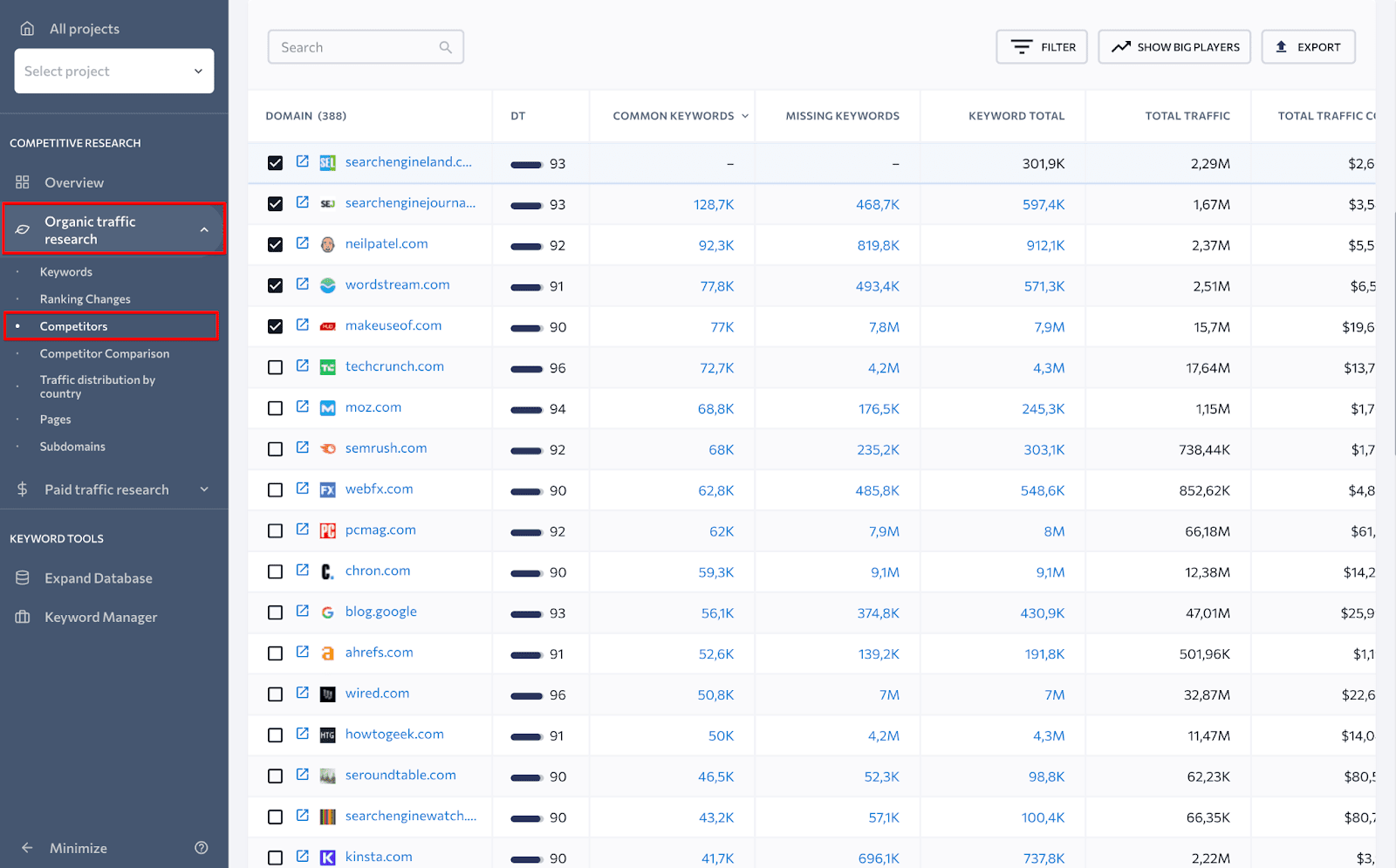Click the DT bar for moz.com
This screenshot has height=868, width=1396.
[x=527, y=409]
